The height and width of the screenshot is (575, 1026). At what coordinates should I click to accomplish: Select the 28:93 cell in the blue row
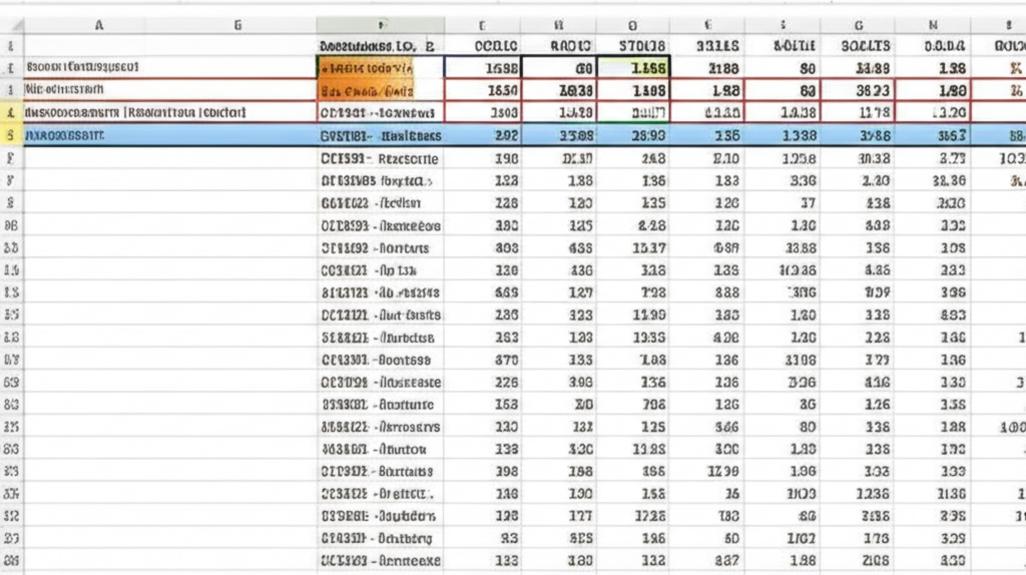[633, 135]
